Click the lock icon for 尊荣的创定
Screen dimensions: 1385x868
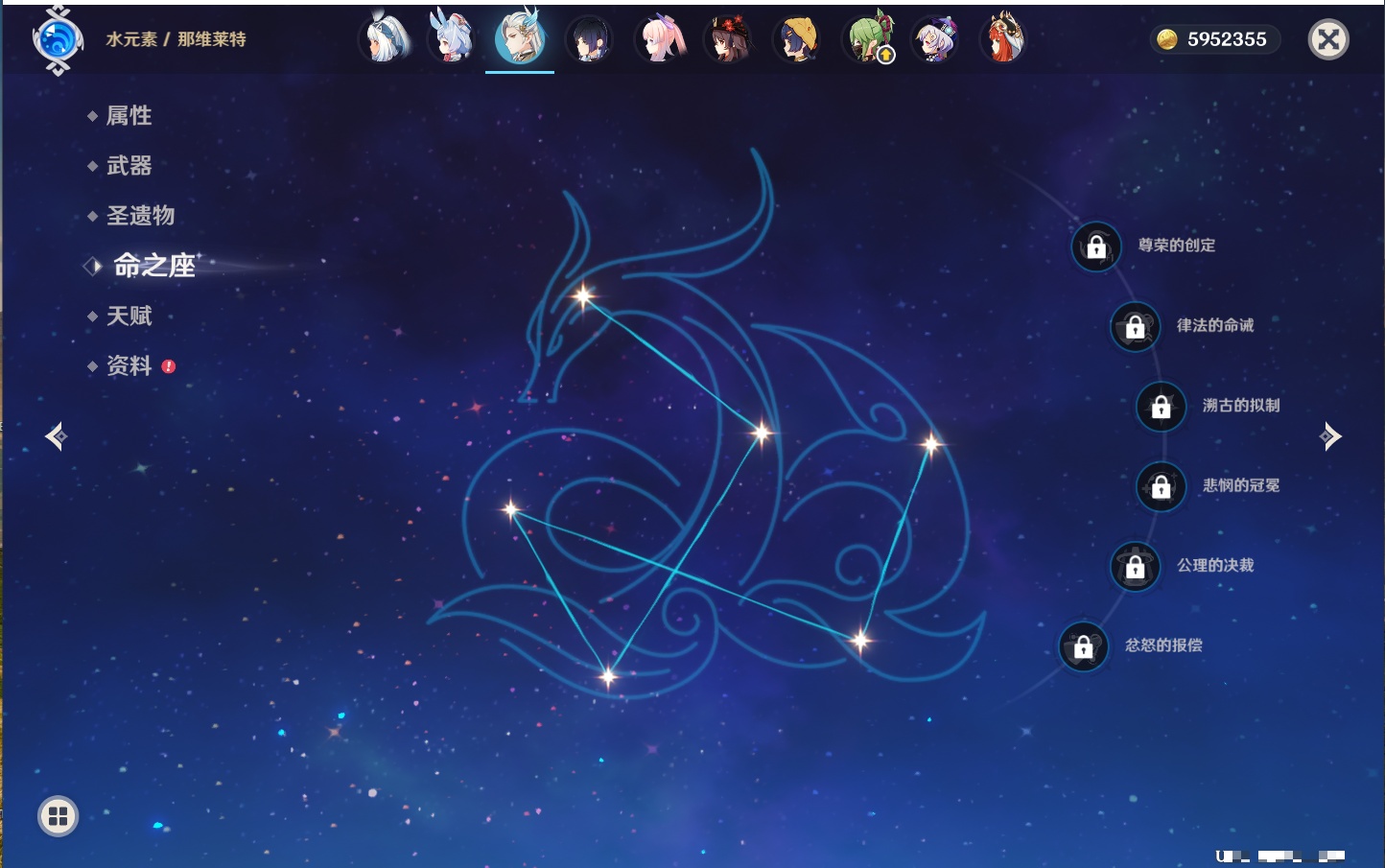click(1096, 246)
